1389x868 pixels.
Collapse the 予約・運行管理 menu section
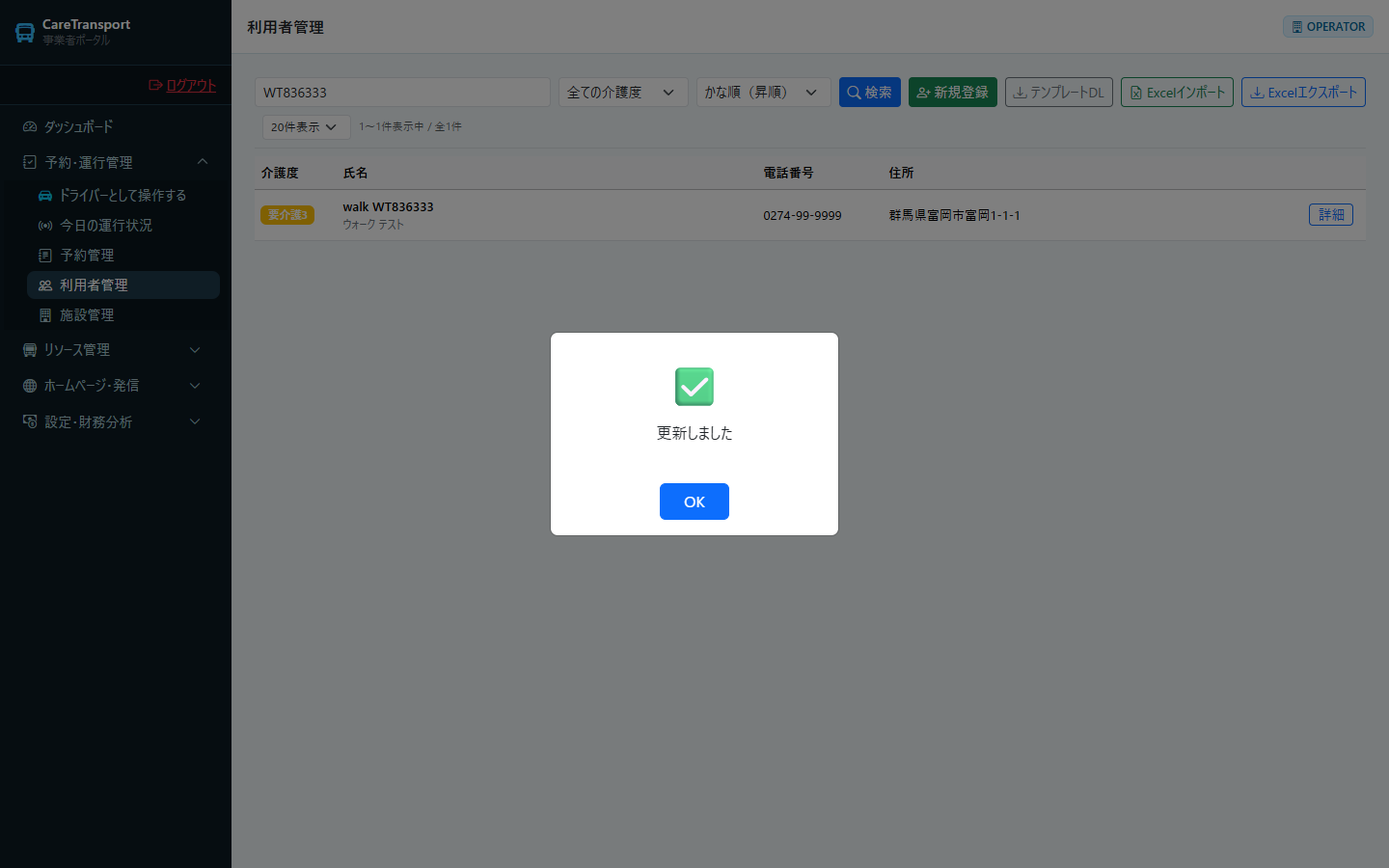click(116, 162)
